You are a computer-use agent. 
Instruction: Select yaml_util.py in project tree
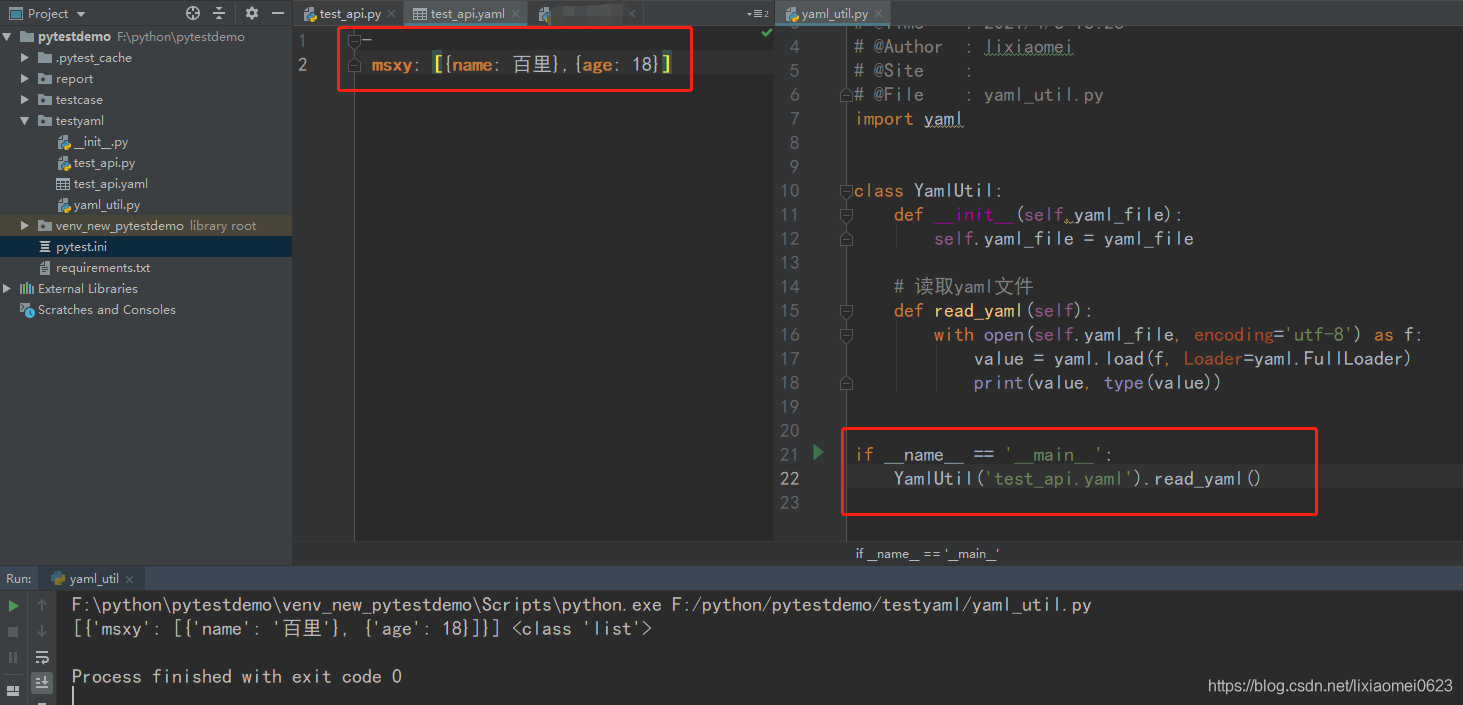coord(106,205)
